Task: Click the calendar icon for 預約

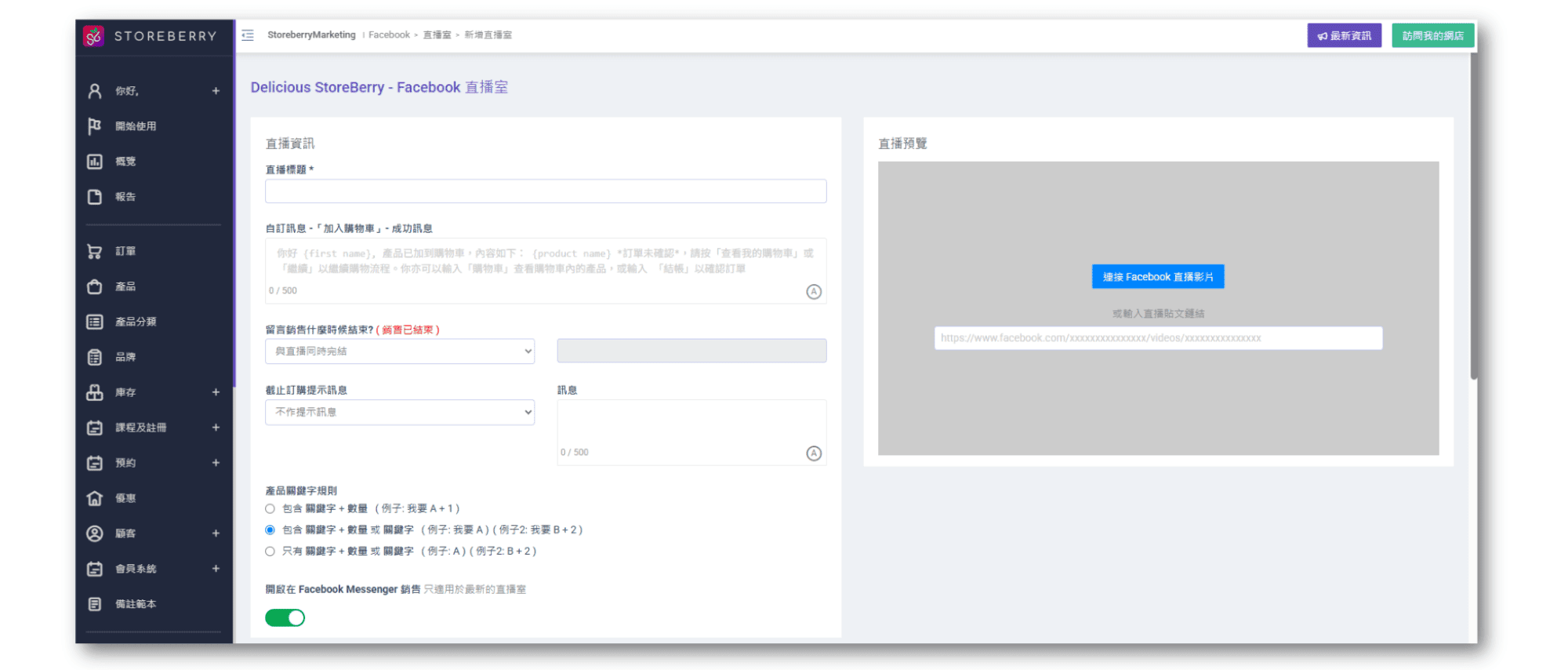Action: tap(95, 463)
